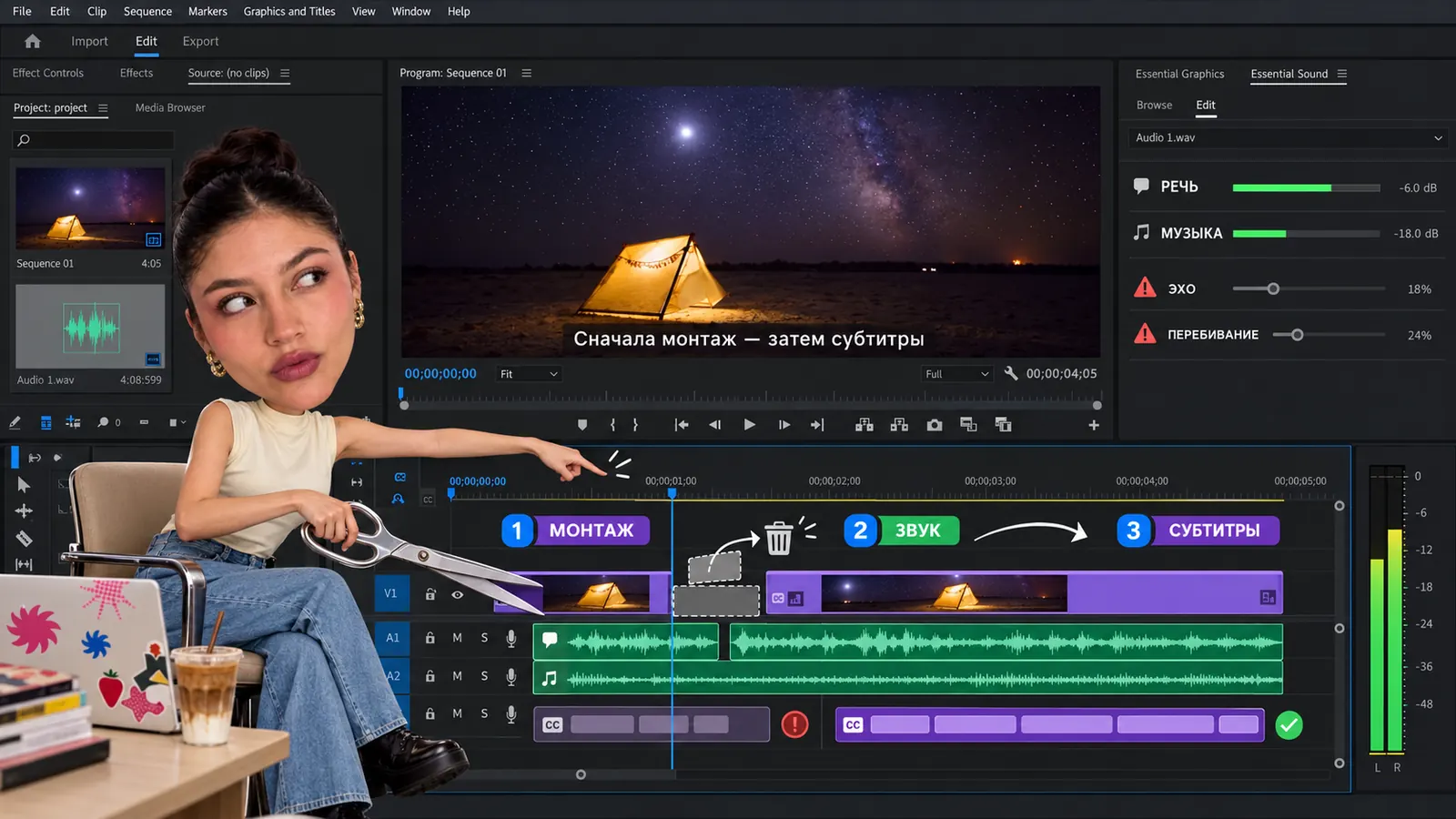Switch to the Media Browser tab
This screenshot has width=1456, height=819.
(x=170, y=107)
